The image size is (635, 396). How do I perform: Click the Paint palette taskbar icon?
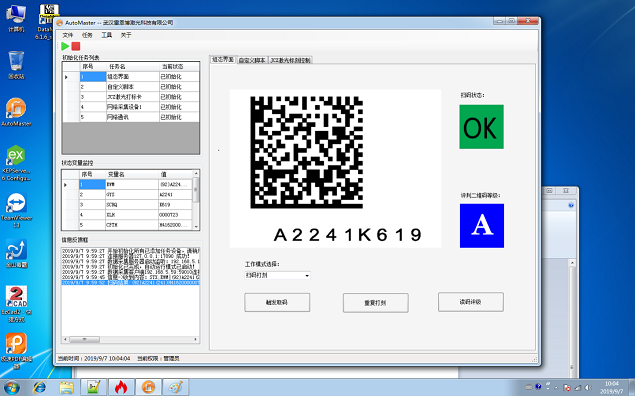(x=176, y=387)
